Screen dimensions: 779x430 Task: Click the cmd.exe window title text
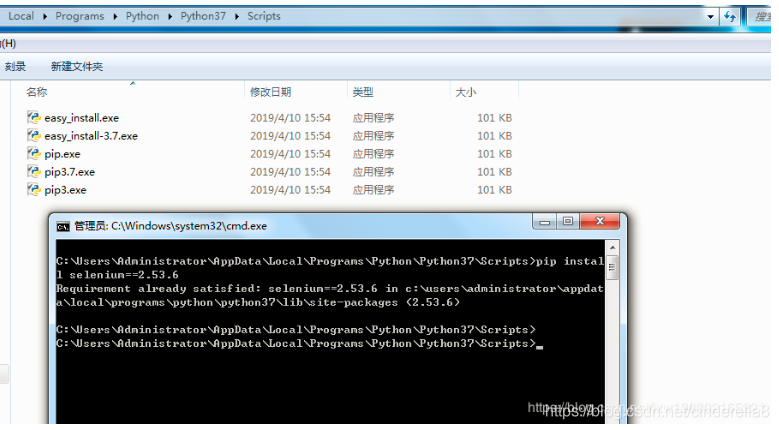170,226
